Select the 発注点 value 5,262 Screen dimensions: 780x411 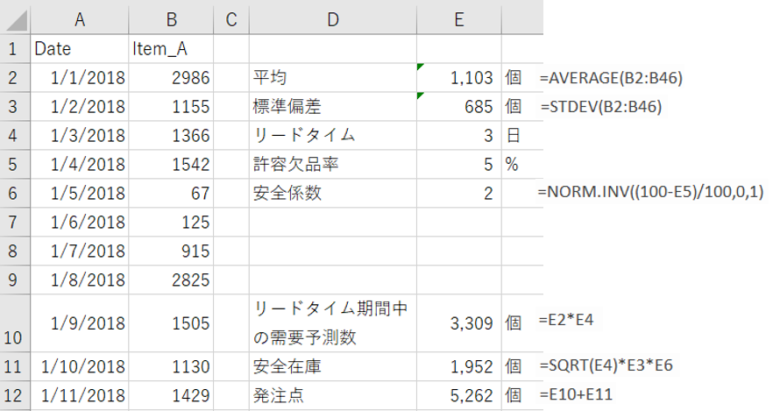click(459, 395)
